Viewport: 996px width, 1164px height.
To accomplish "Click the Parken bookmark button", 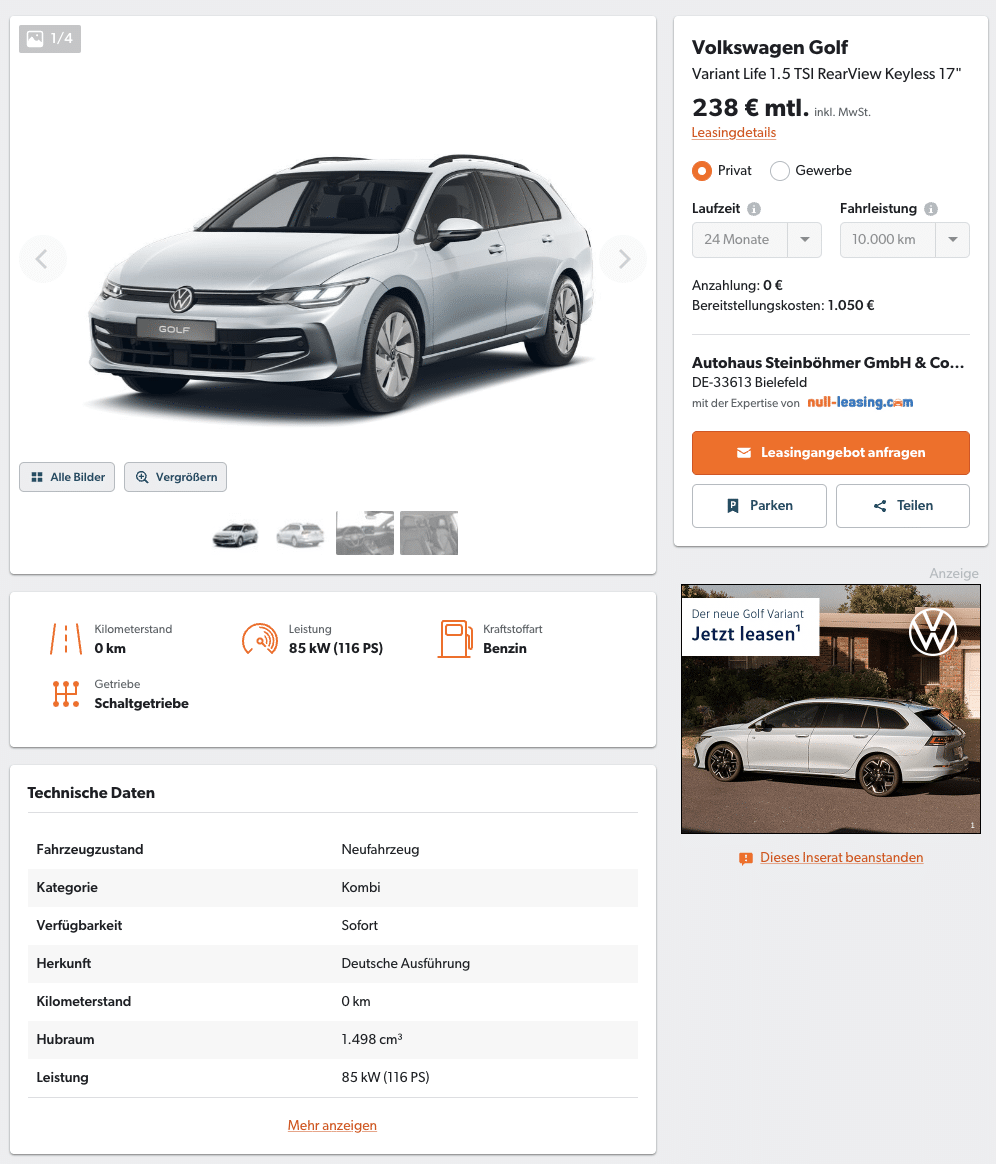I will click(x=759, y=506).
